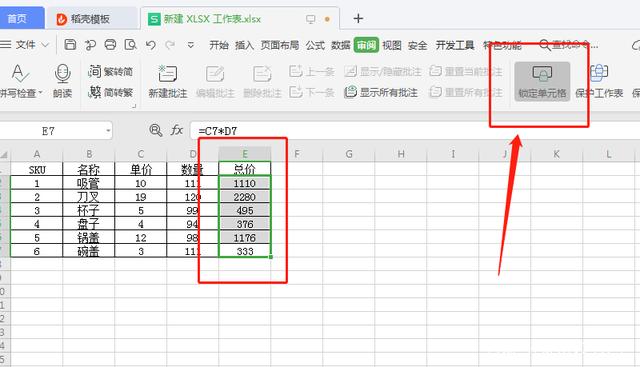Screen dimensions: 640x367
Task: Open the 开发工具 ribbon tab
Action: coord(455,45)
